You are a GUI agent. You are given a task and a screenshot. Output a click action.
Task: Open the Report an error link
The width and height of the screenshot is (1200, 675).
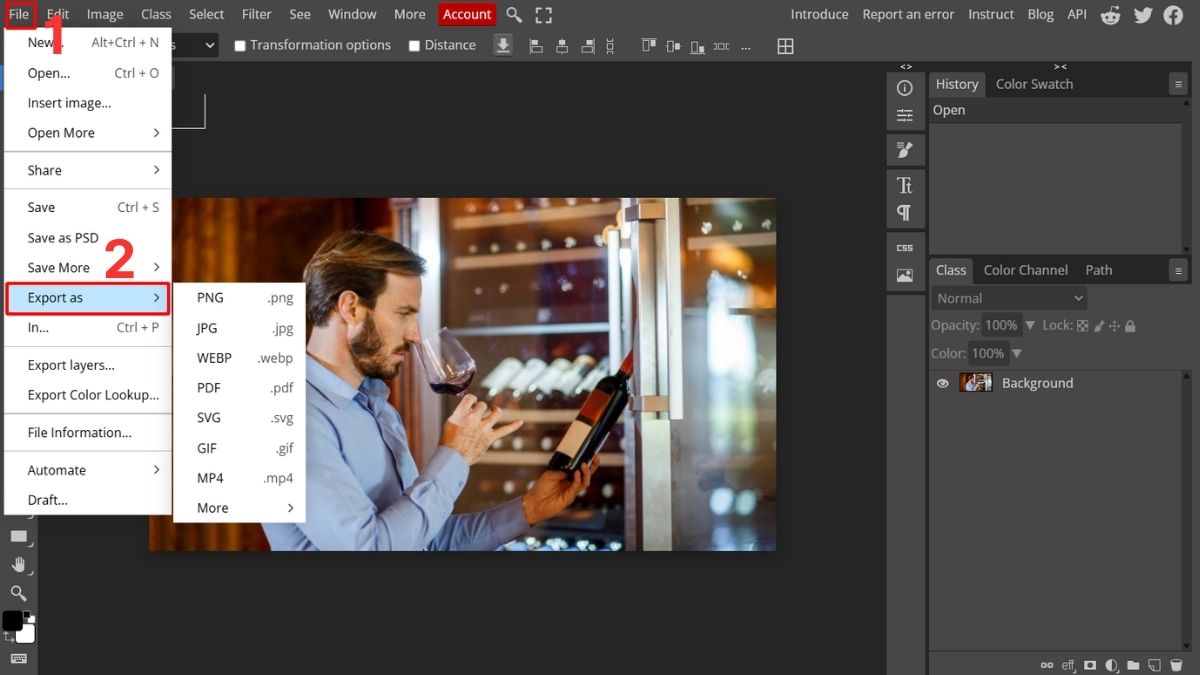point(910,14)
